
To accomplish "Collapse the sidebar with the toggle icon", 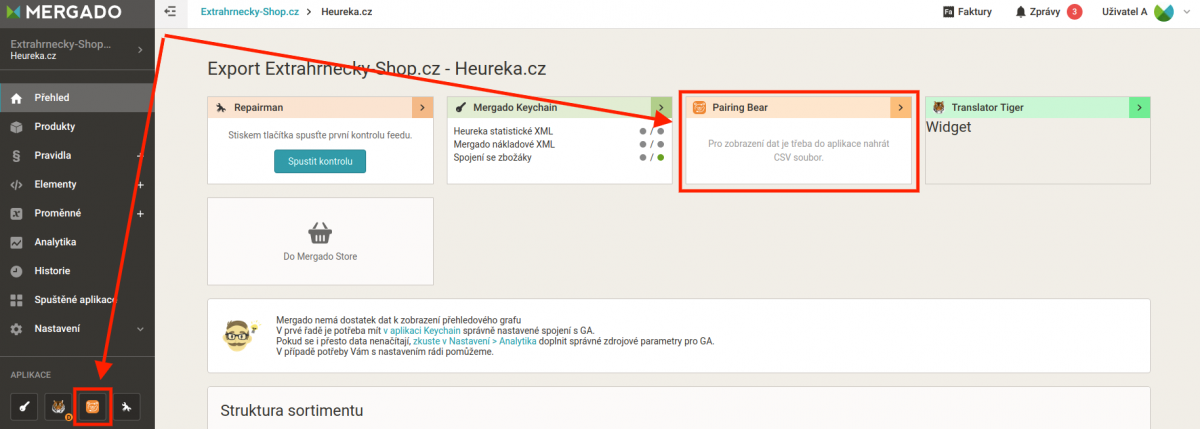I will point(170,12).
